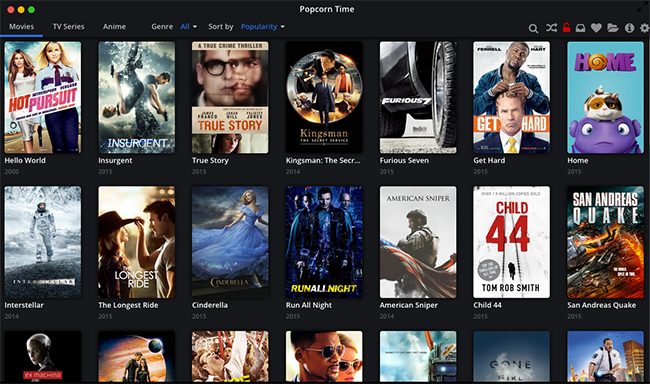Click the Furious Seven title text
This screenshot has width=650, height=384.
tap(404, 160)
